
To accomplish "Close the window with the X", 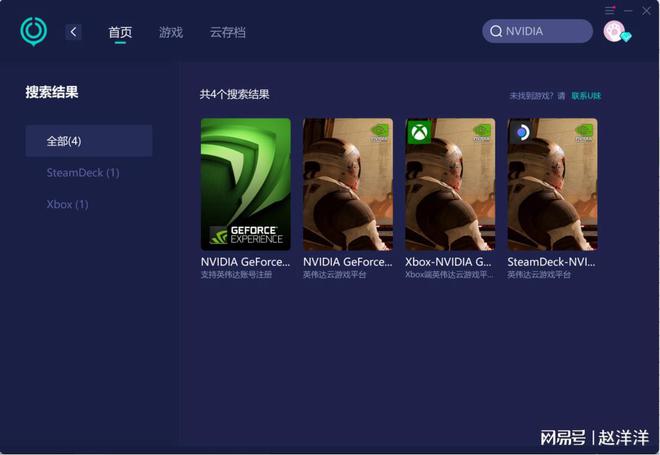I will [646, 11].
